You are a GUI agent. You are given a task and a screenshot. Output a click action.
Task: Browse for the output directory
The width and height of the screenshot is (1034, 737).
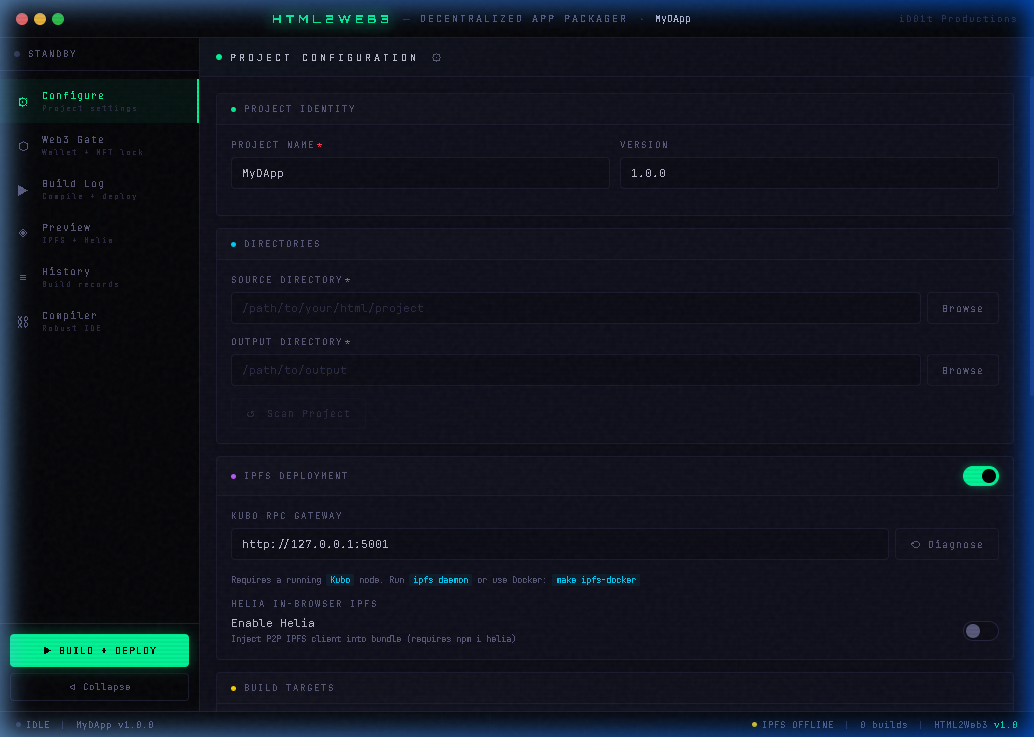point(963,370)
